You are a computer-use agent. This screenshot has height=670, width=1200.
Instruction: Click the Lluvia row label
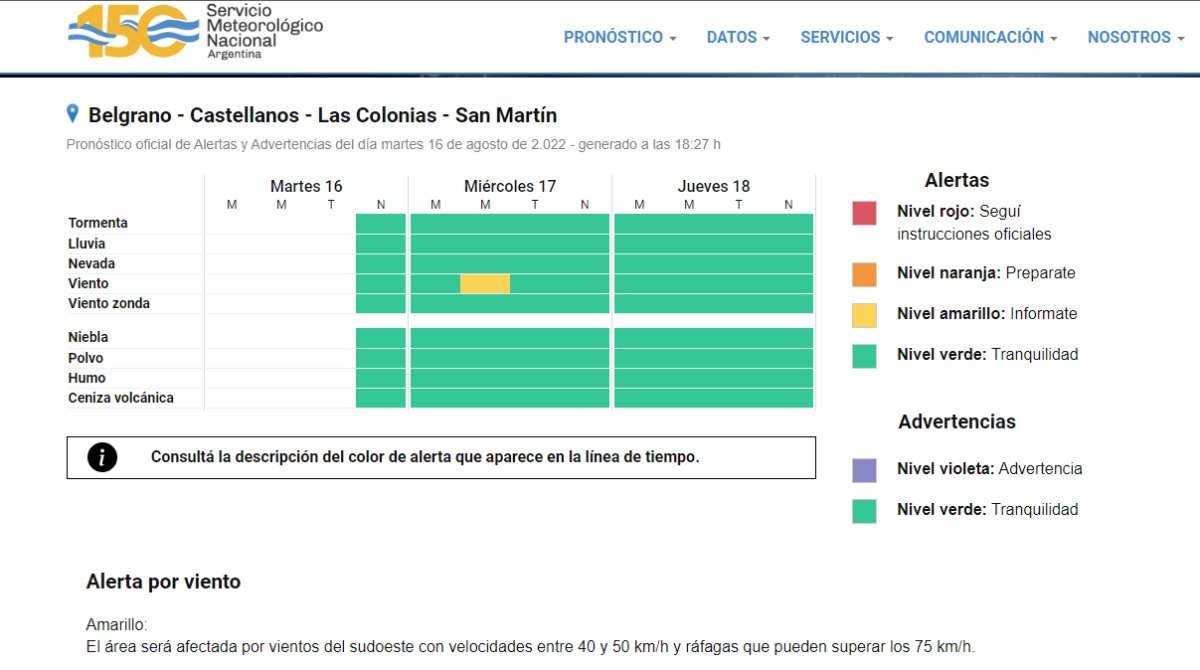[x=87, y=244]
